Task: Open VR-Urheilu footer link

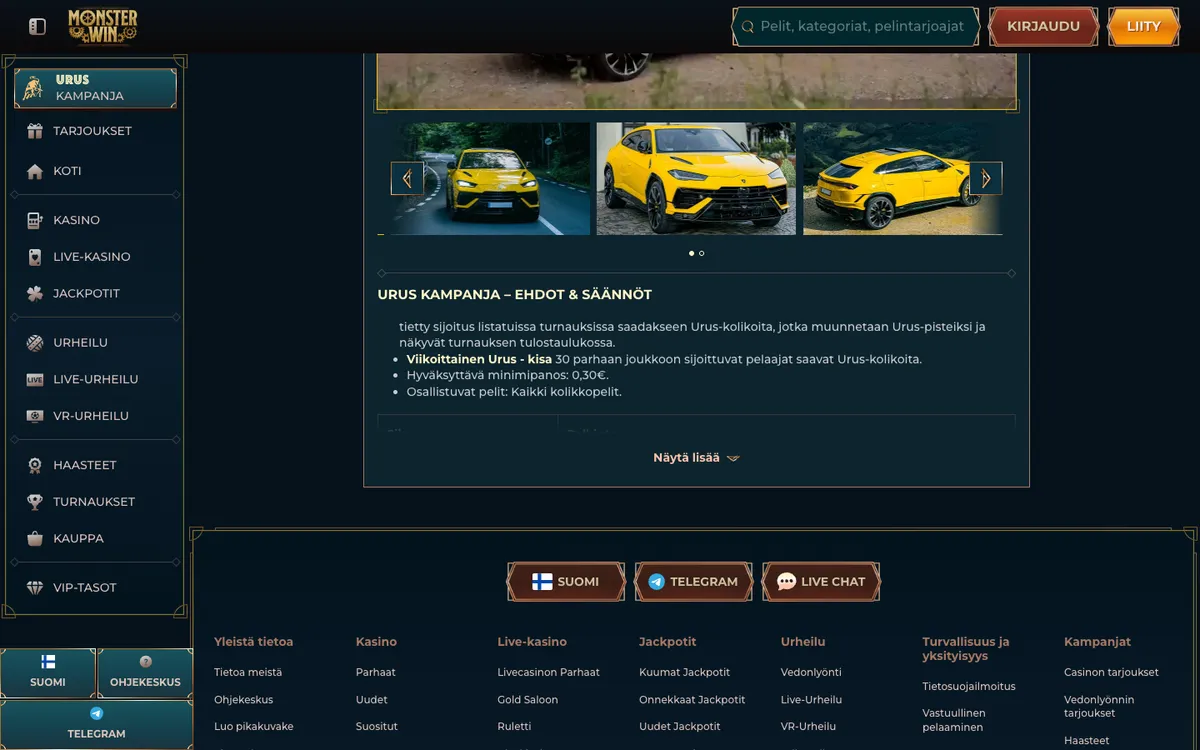Action: (x=808, y=727)
